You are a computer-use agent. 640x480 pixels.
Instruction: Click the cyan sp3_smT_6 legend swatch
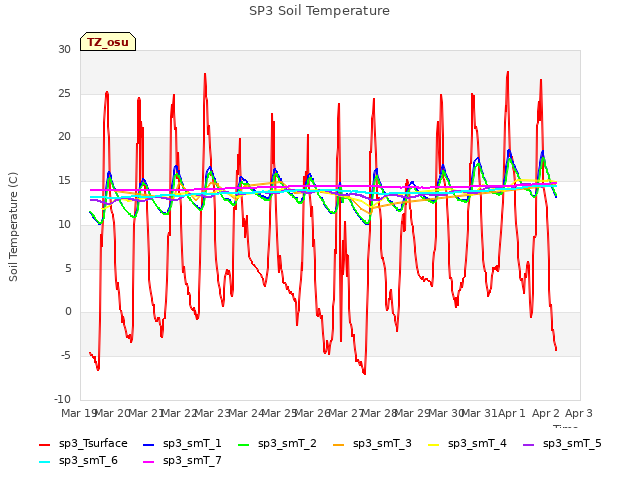tap(44, 462)
